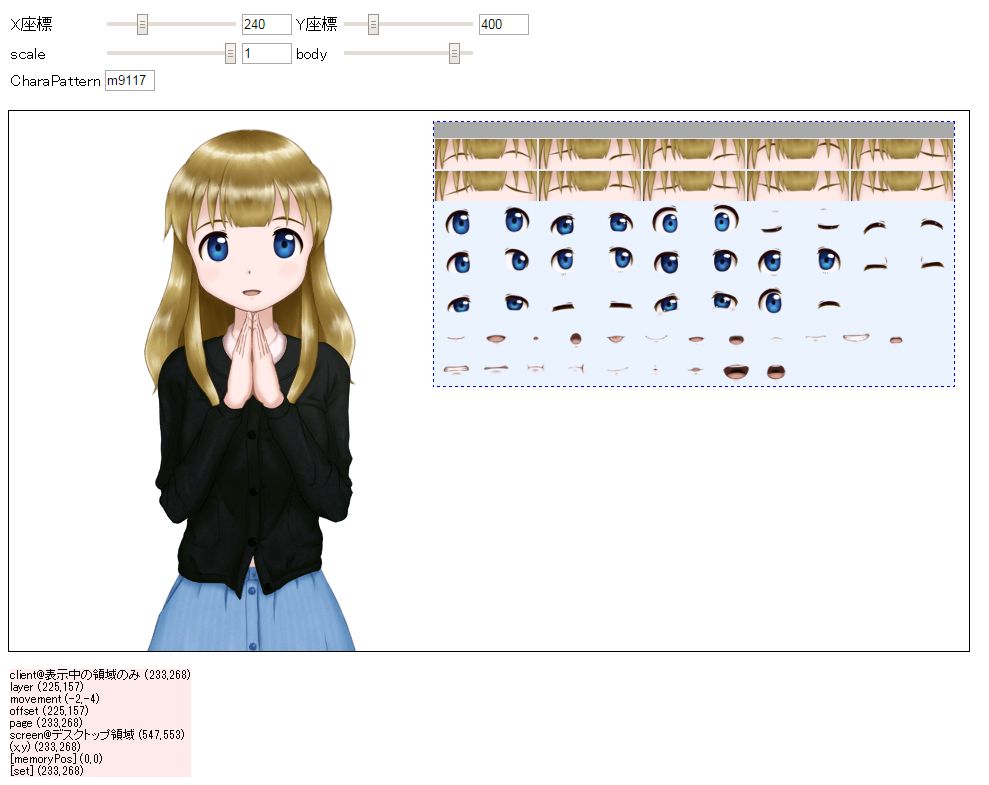The height and width of the screenshot is (785, 989).
Task: Choose the toothy grin mouth in upper mouth row
Action: [x=856, y=339]
